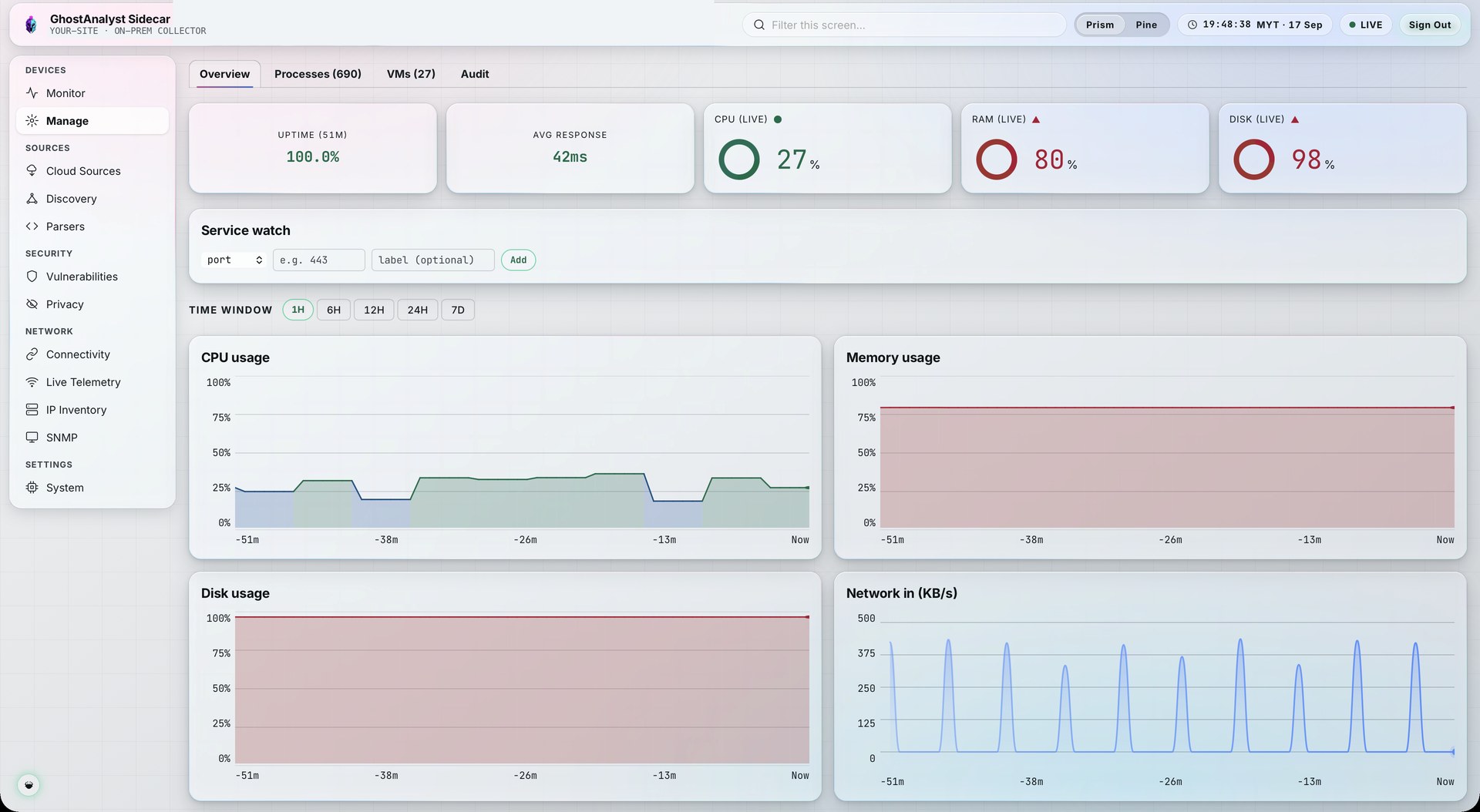The height and width of the screenshot is (812, 1480).
Task: Click the IP Inventory server icon
Action: pyautogui.click(x=32, y=410)
